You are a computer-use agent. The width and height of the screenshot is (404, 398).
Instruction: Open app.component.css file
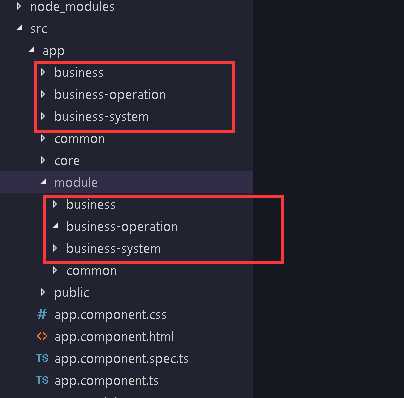click(110, 315)
